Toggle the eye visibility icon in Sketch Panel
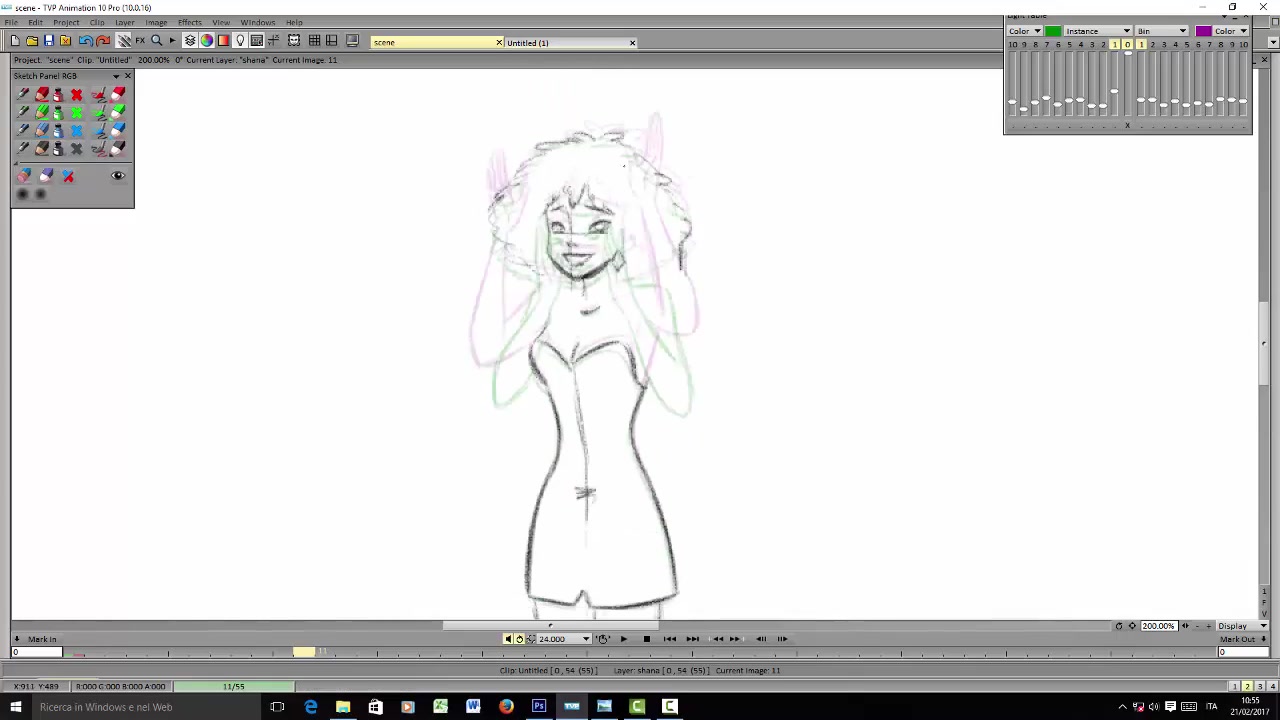 click(x=118, y=176)
